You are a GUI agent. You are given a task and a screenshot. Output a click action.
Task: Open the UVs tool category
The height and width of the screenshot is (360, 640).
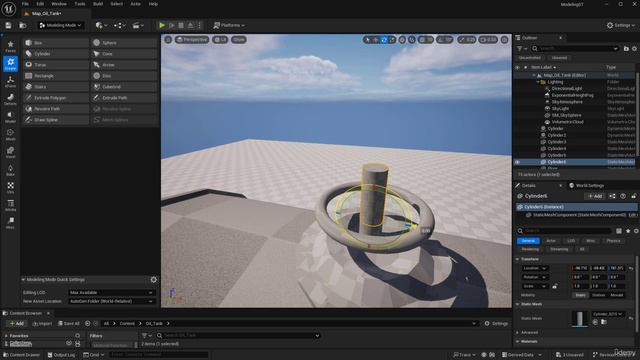[x=10, y=188]
